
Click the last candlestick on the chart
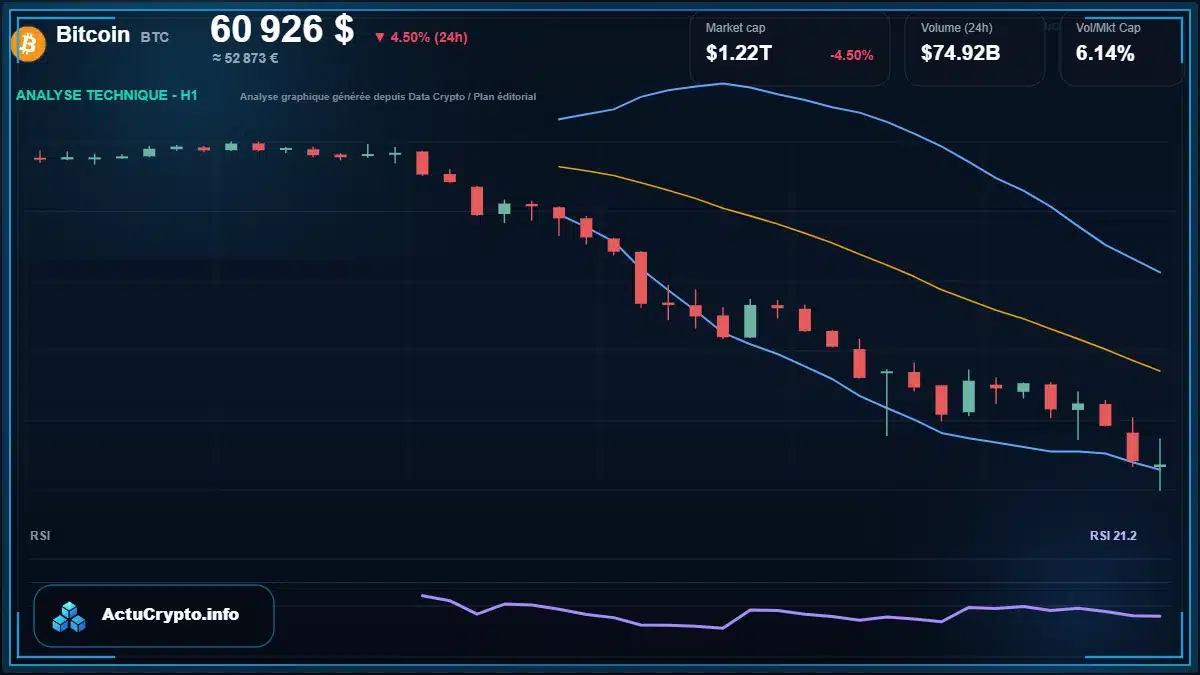(1160, 465)
